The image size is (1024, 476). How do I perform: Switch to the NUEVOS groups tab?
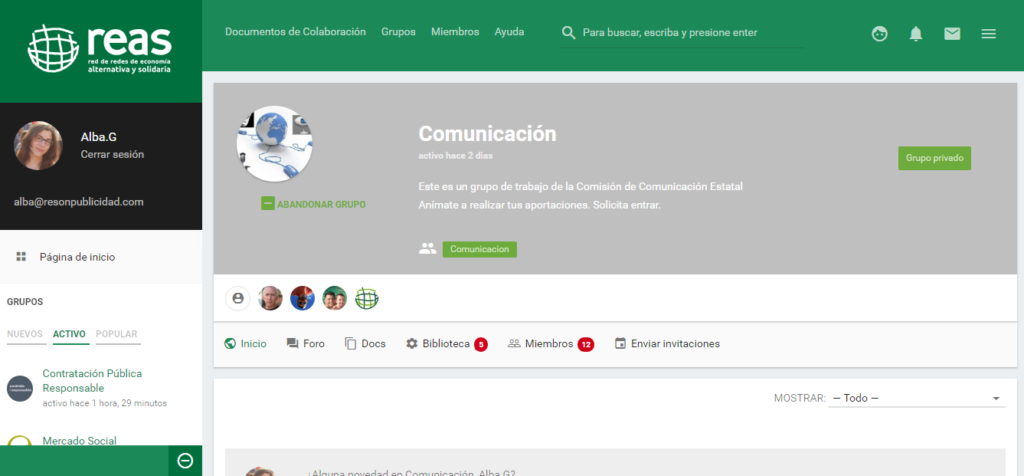point(26,334)
